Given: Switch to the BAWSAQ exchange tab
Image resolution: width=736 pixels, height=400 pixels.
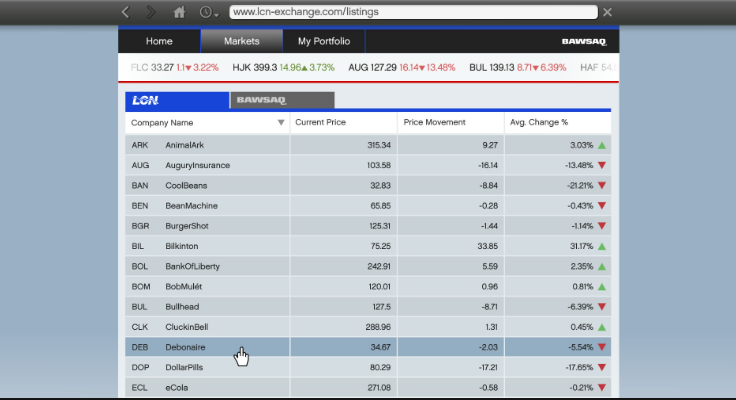Looking at the screenshot, I should (282, 101).
